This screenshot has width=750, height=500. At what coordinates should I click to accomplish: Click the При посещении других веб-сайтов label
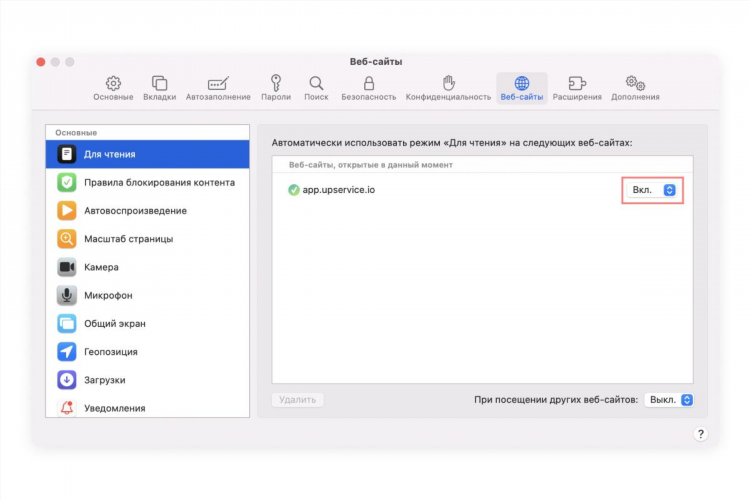point(556,400)
